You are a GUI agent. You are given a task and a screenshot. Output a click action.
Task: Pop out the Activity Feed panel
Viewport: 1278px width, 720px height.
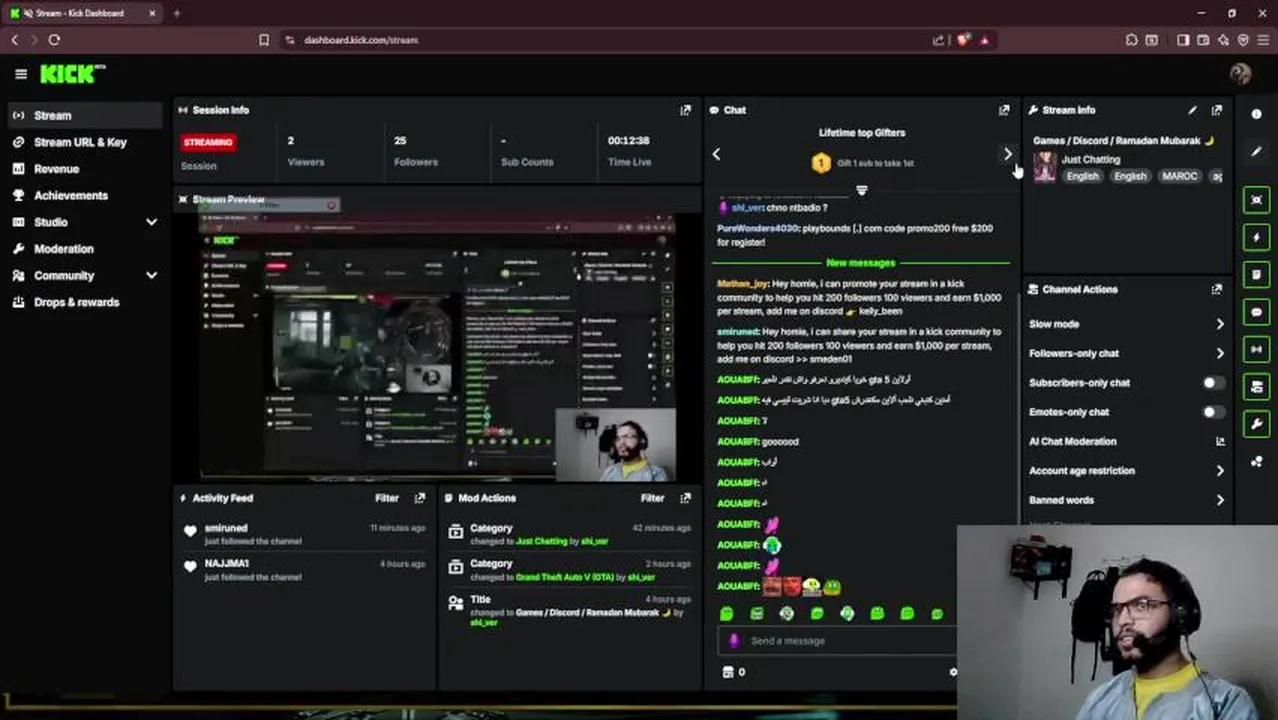click(420, 498)
